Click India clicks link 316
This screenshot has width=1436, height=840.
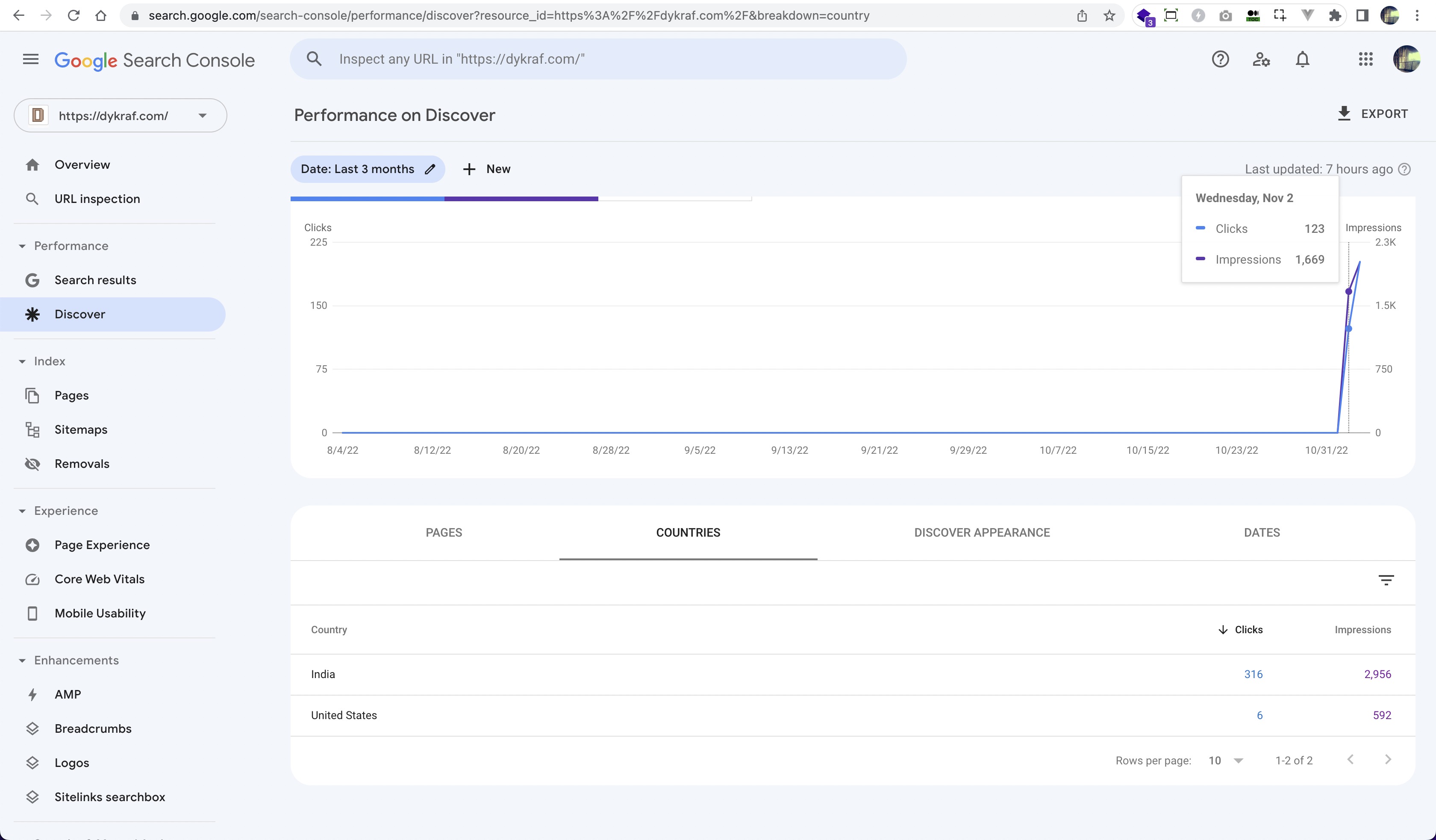[x=1253, y=674]
